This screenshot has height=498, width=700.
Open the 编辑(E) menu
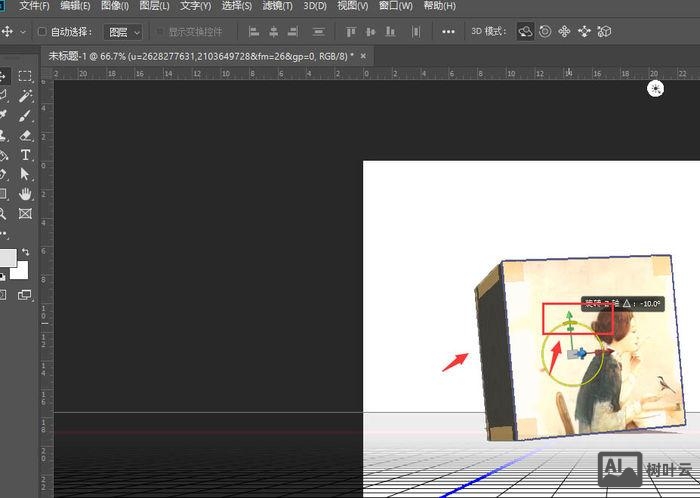click(75, 6)
